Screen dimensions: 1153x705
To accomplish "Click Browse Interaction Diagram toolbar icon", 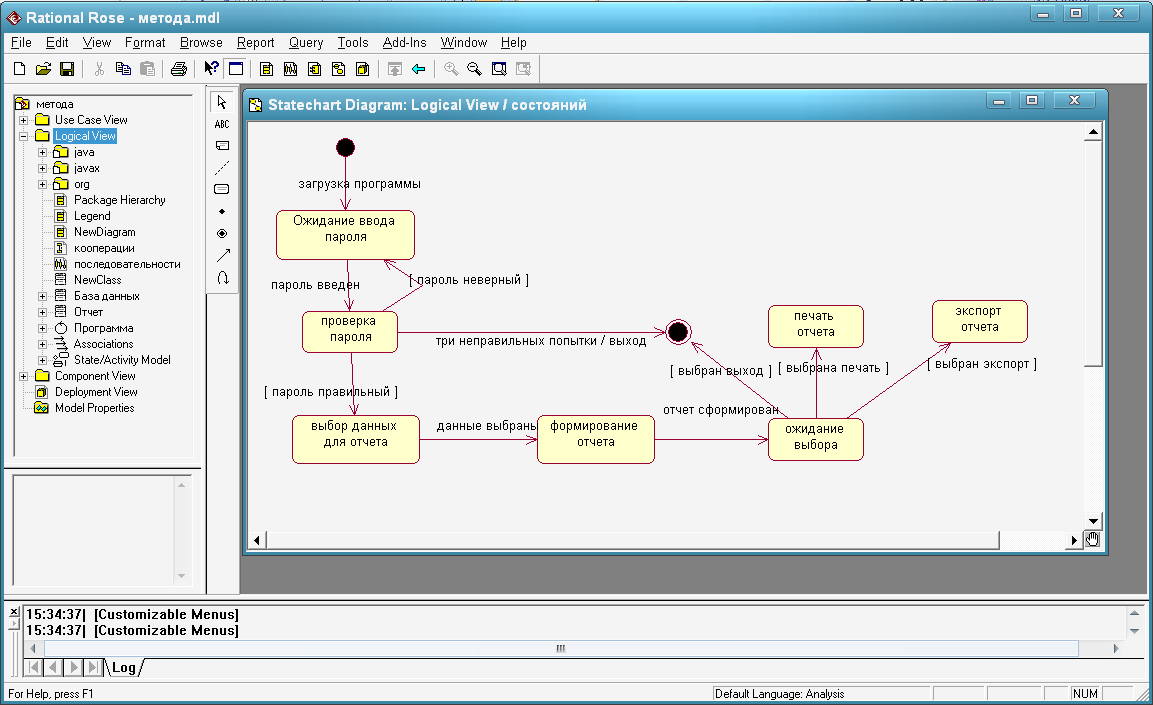I will pos(290,69).
